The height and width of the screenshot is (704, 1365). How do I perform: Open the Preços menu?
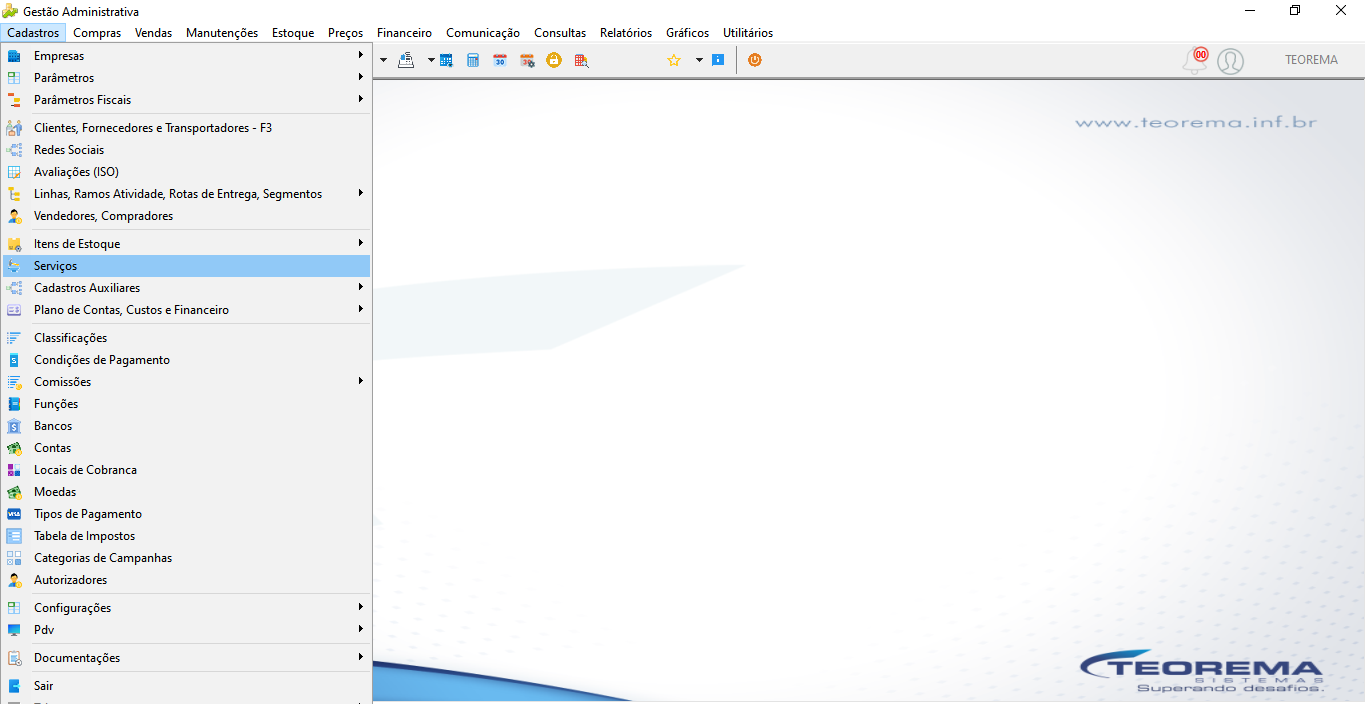coord(346,33)
